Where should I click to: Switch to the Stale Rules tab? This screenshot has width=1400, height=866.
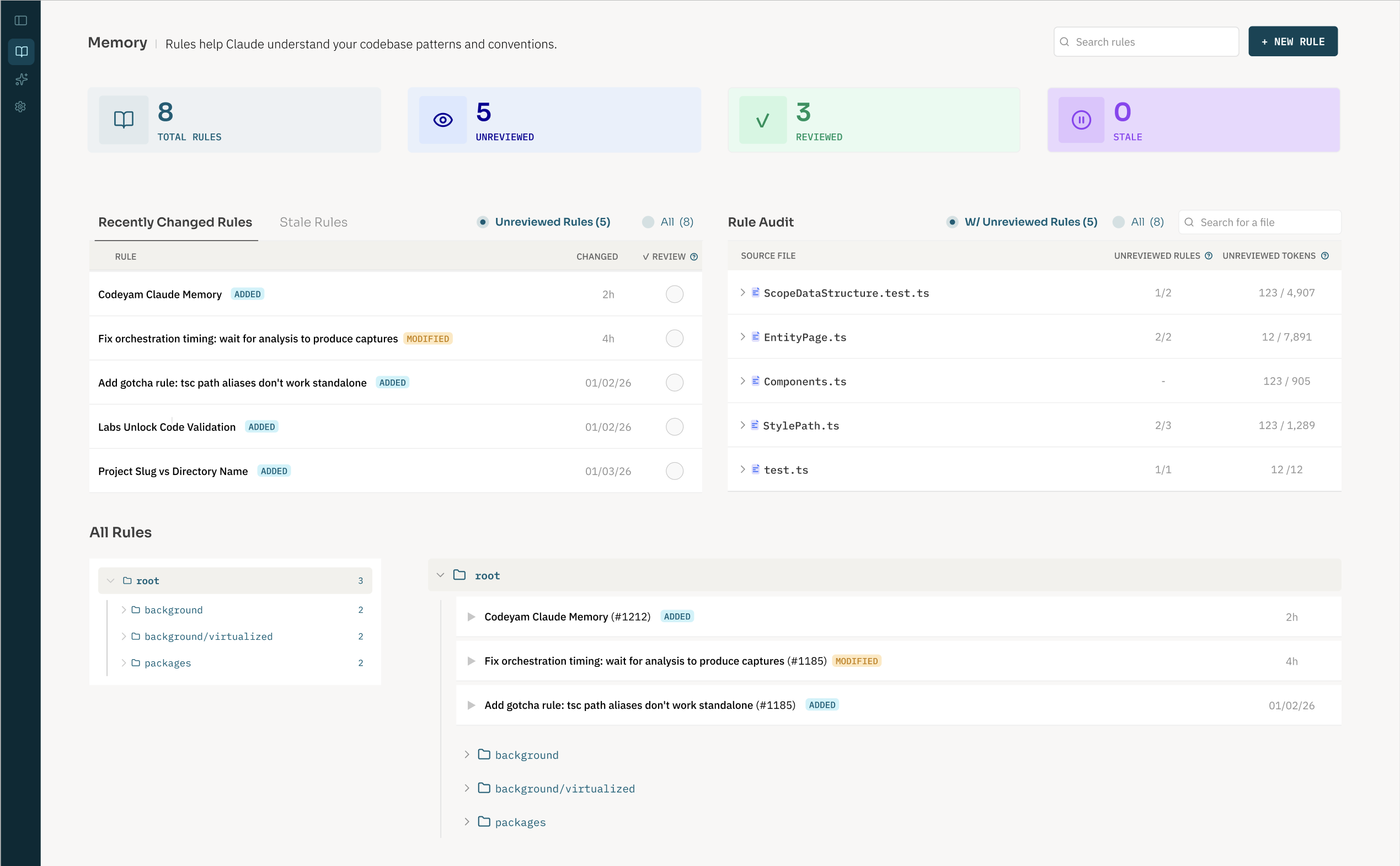point(313,222)
